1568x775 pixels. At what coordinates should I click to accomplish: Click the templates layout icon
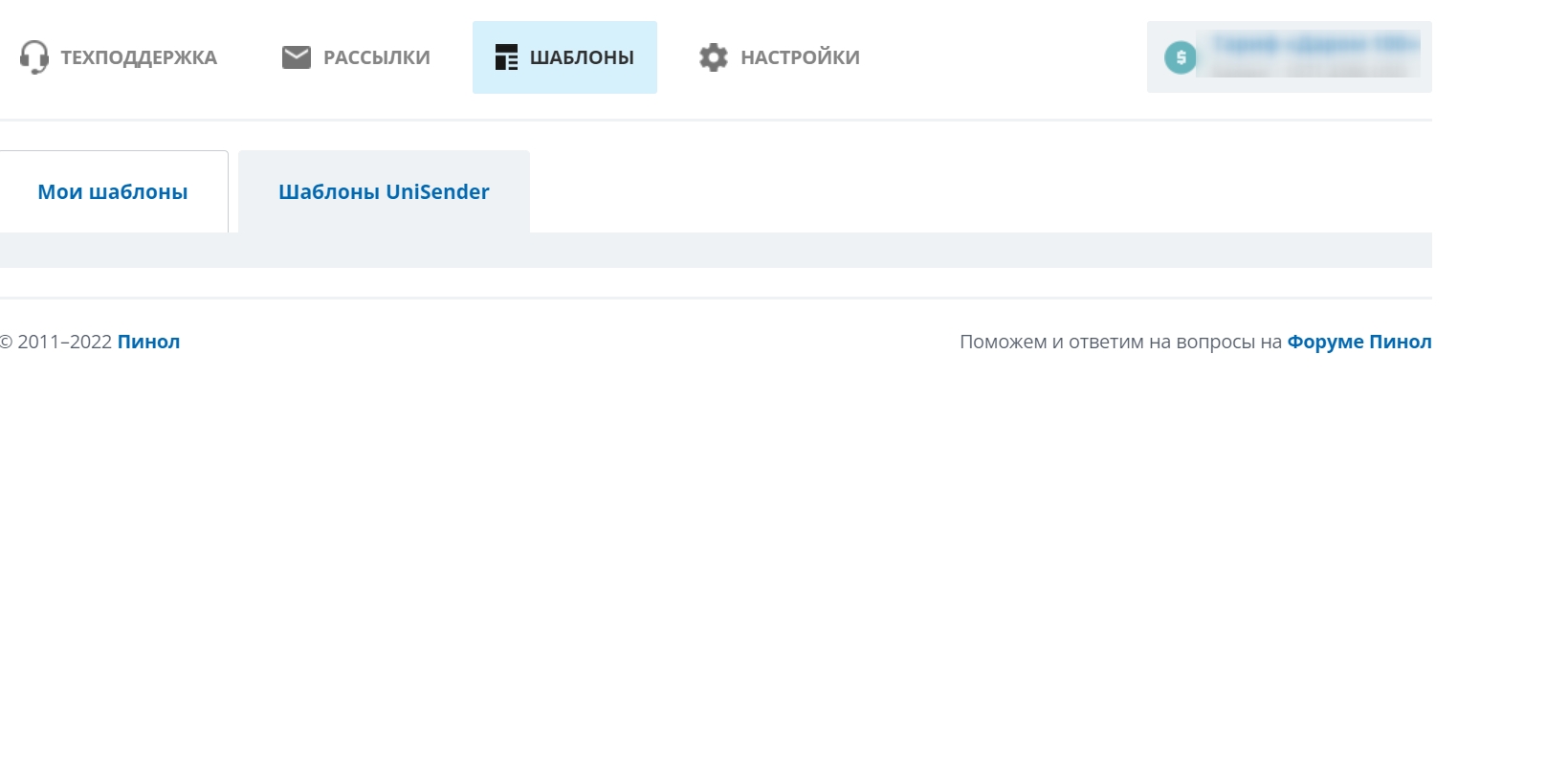(x=506, y=57)
